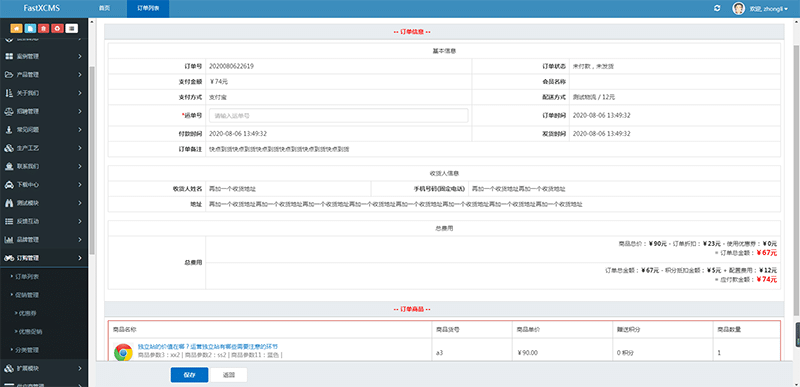Select the 订单列表 top tab
The width and height of the screenshot is (800, 387).
(147, 9)
